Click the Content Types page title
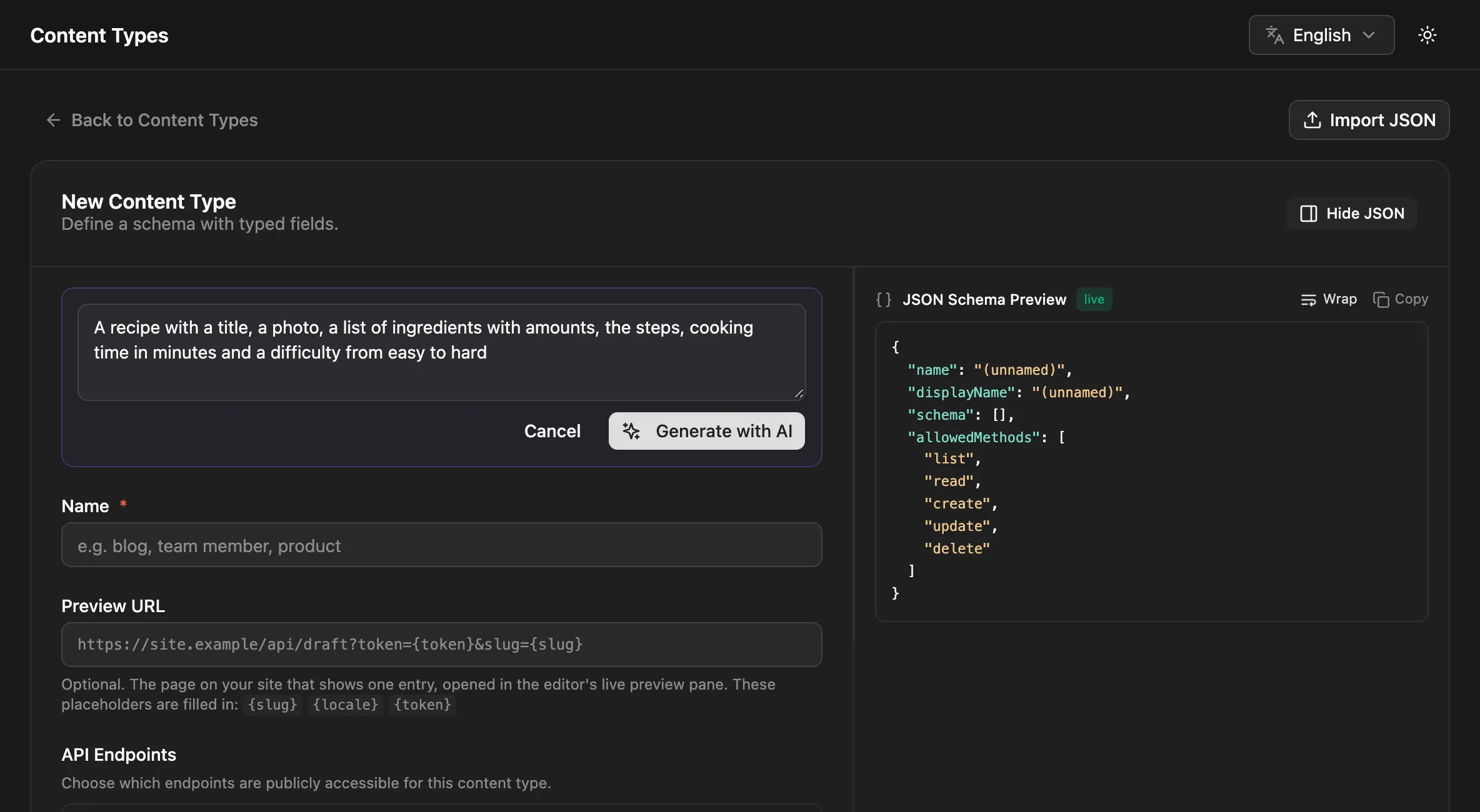The height and width of the screenshot is (812, 1480). [x=99, y=35]
